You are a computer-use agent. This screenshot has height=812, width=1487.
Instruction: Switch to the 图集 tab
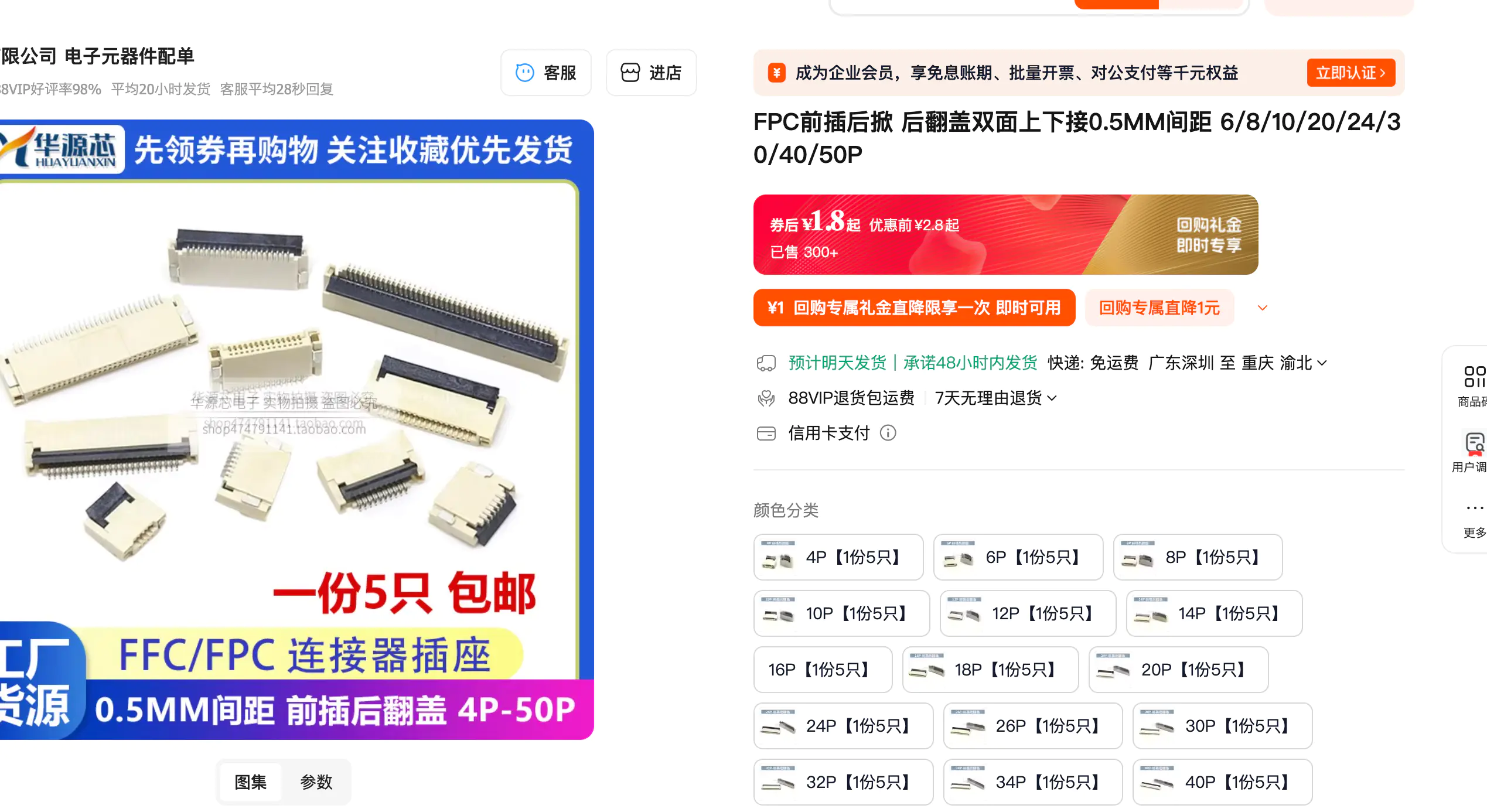coord(250,782)
